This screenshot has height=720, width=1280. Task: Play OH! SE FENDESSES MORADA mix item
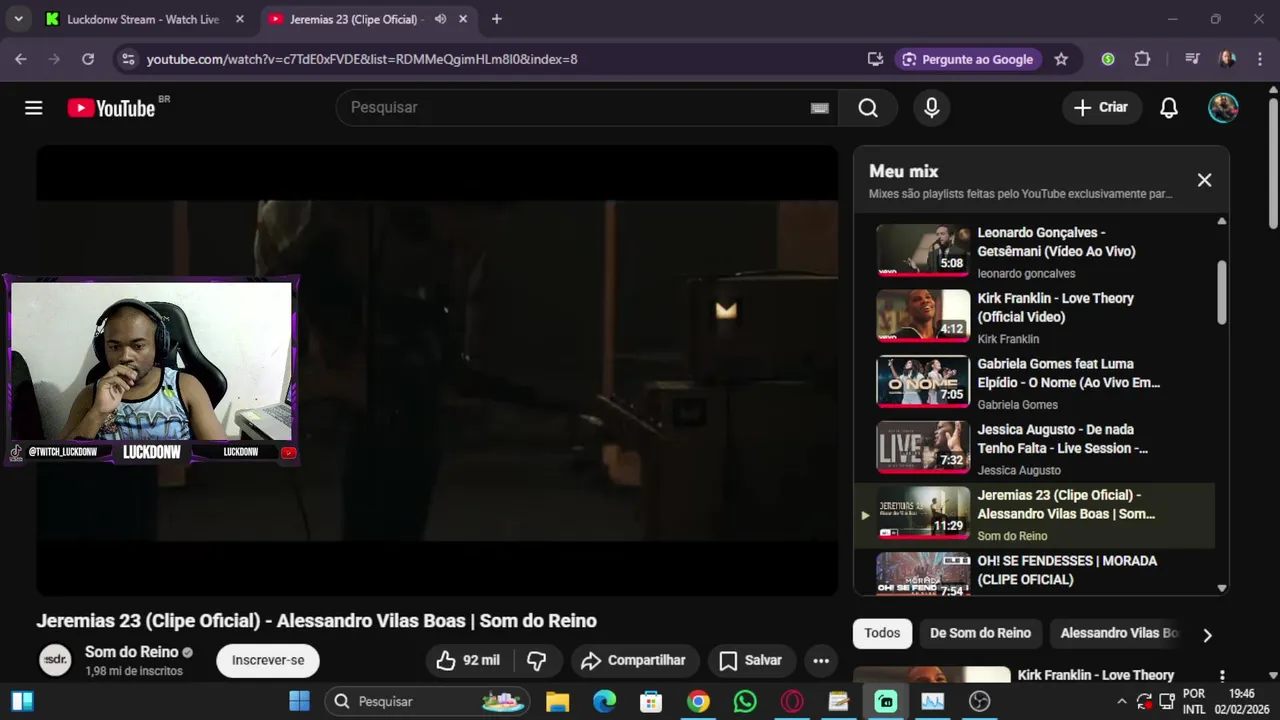1034,573
